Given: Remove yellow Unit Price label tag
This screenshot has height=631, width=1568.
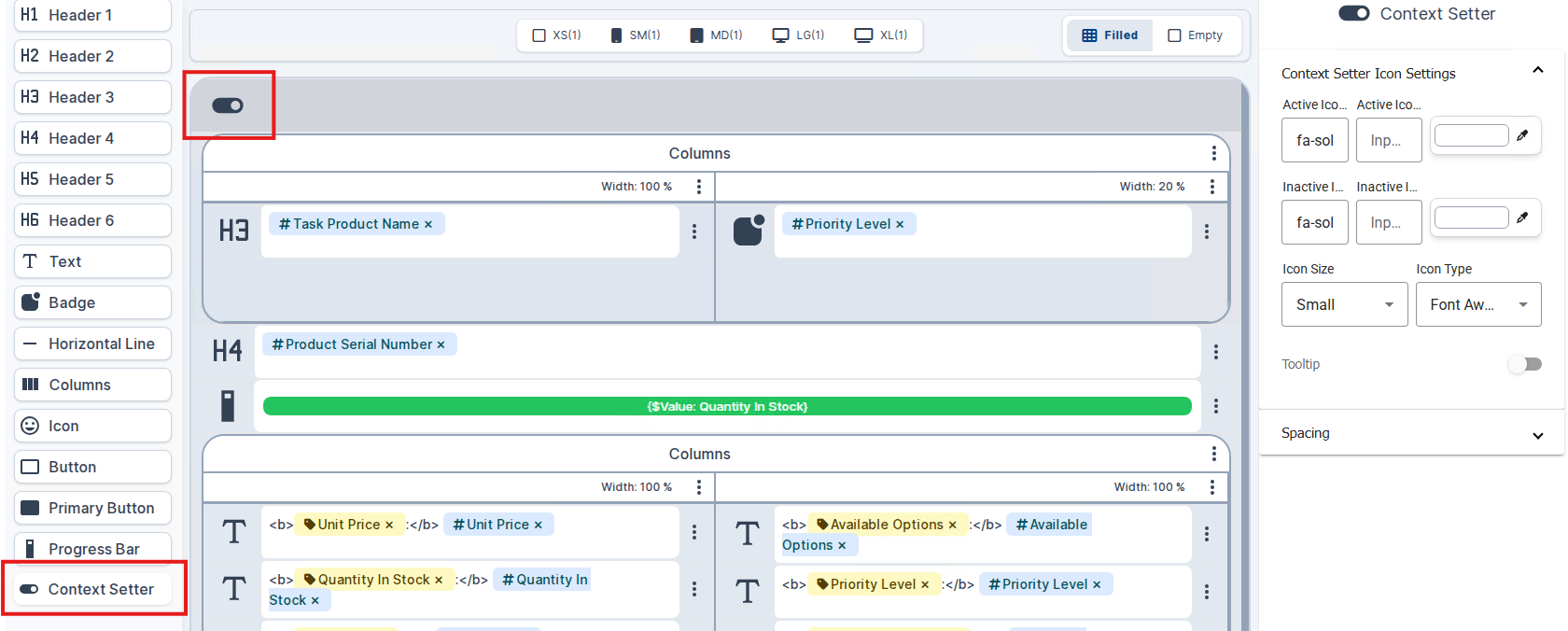Looking at the screenshot, I should [x=389, y=526].
